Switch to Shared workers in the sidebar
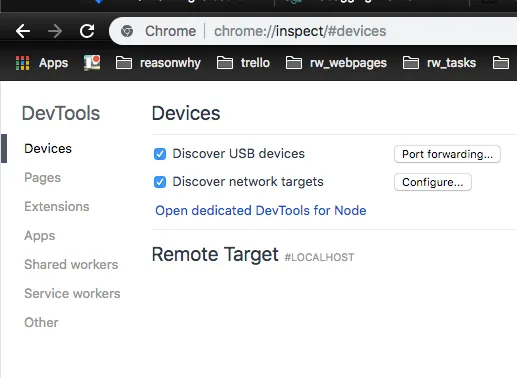The width and height of the screenshot is (517, 378). (71, 264)
